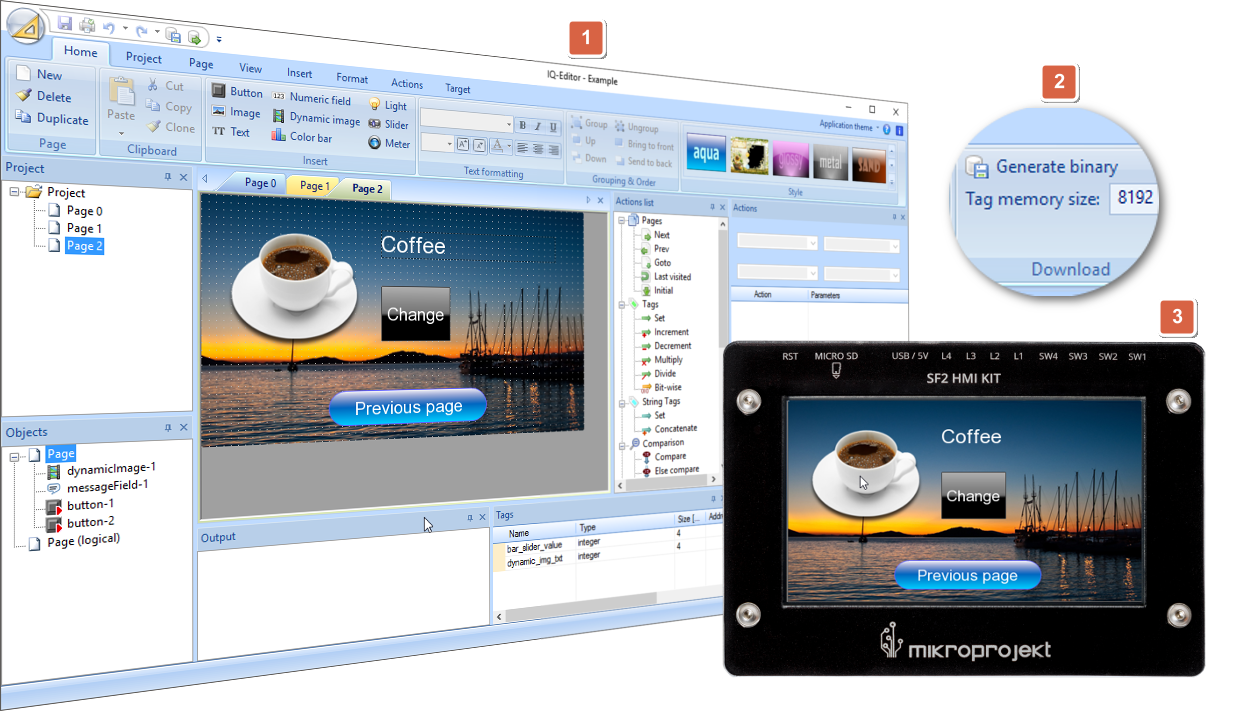Click Previous page button on editor canvas
This screenshot has height=711, width=1238.
[408, 407]
